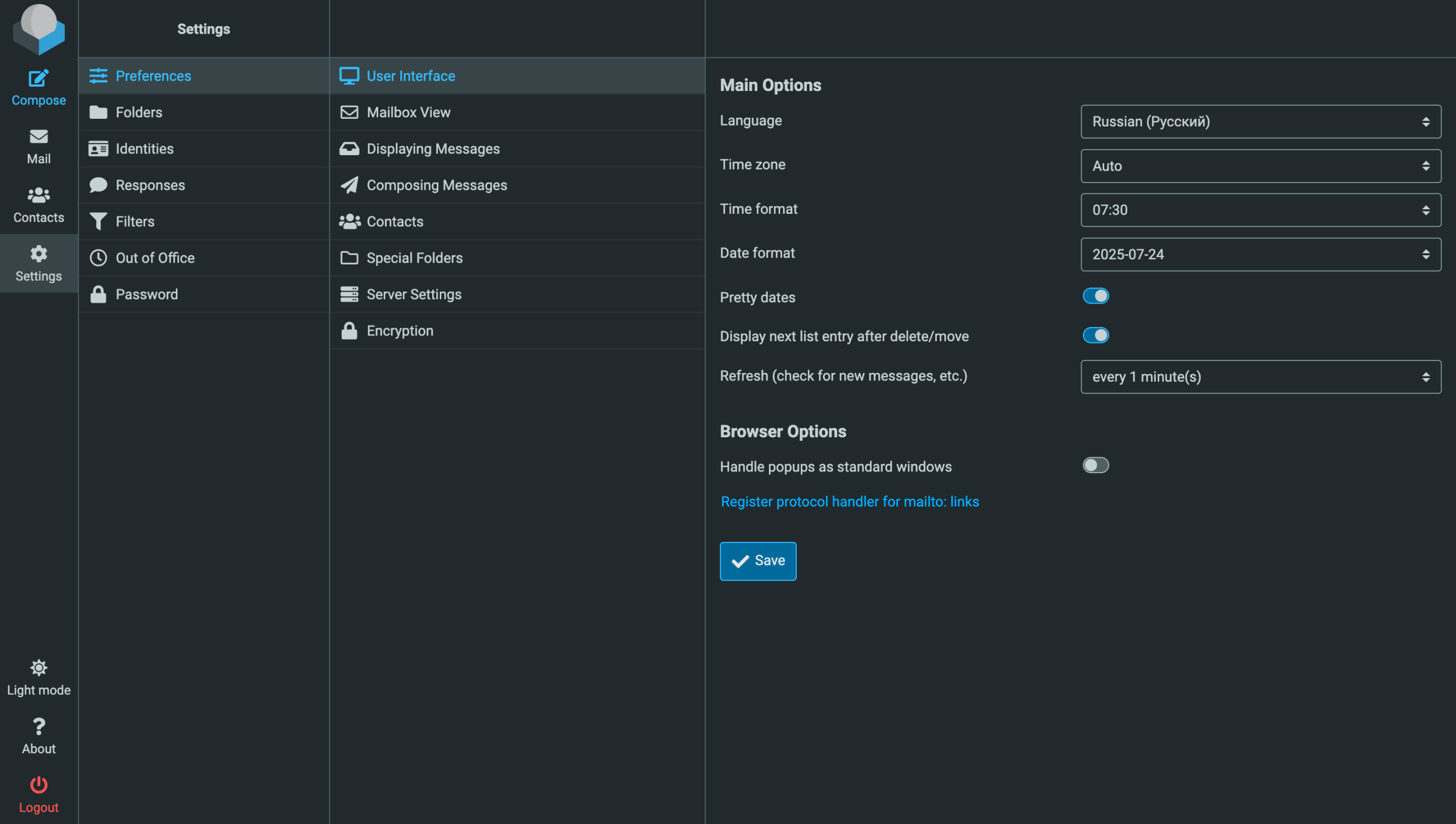1456x824 pixels.
Task: Click the Responses speech bubble icon
Action: pyautogui.click(x=98, y=185)
